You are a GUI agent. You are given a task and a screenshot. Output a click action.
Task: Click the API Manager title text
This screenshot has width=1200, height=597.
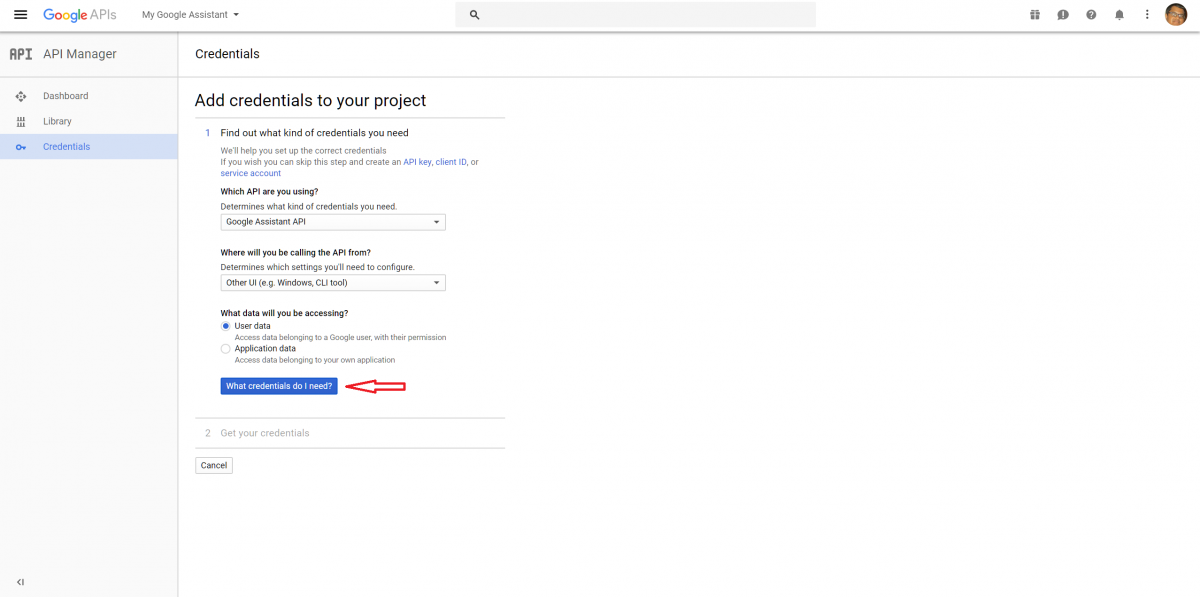(80, 54)
